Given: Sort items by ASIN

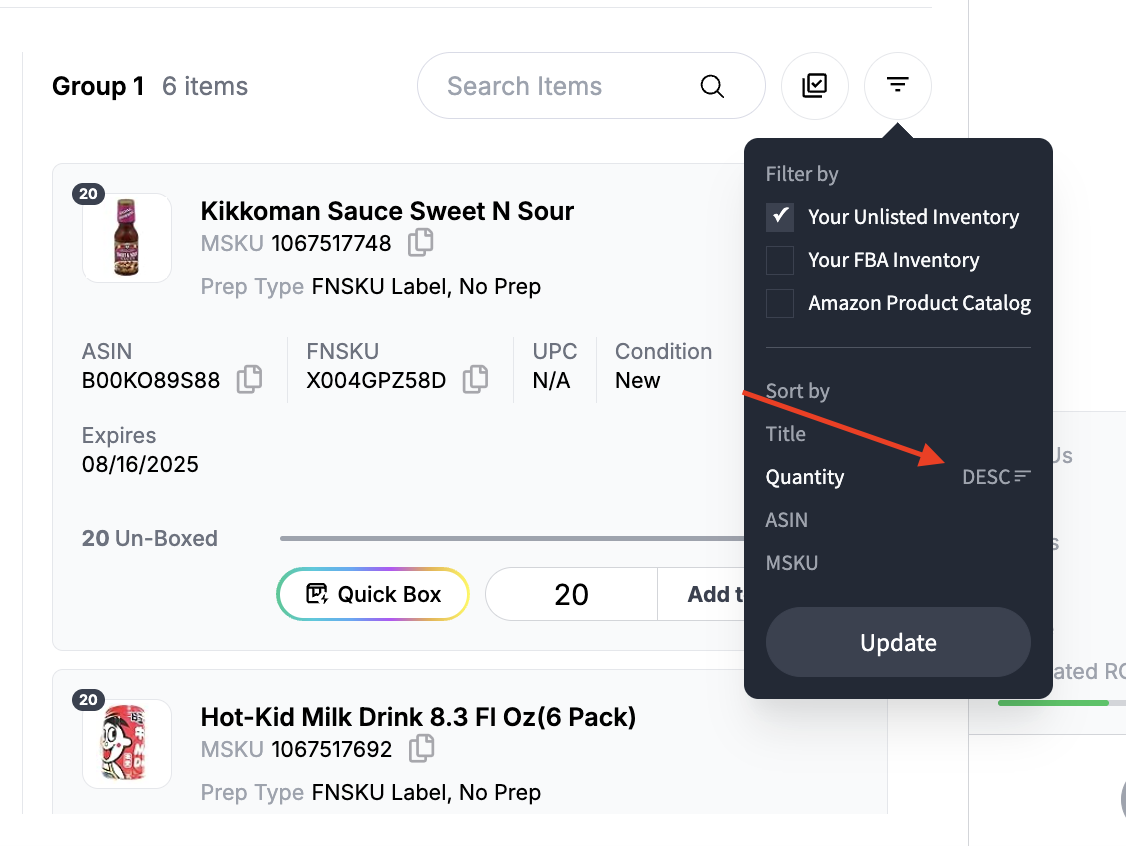Looking at the screenshot, I should point(786,520).
